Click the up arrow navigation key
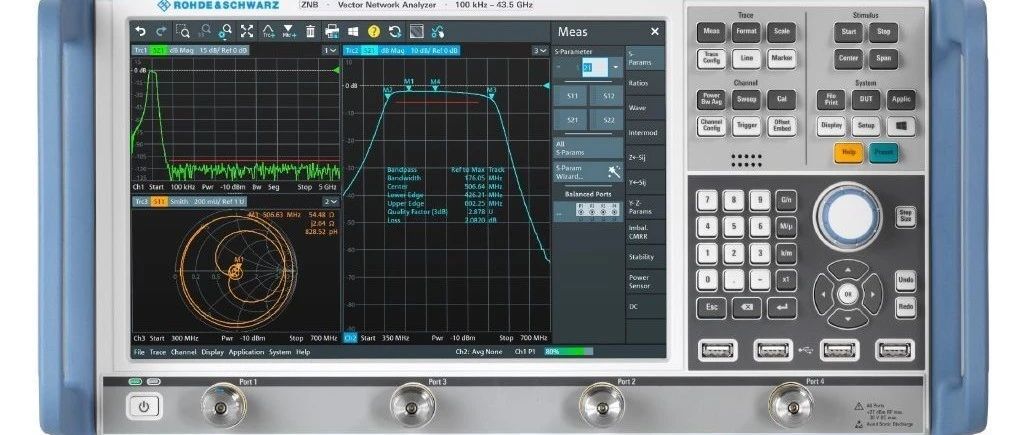 tap(848, 270)
